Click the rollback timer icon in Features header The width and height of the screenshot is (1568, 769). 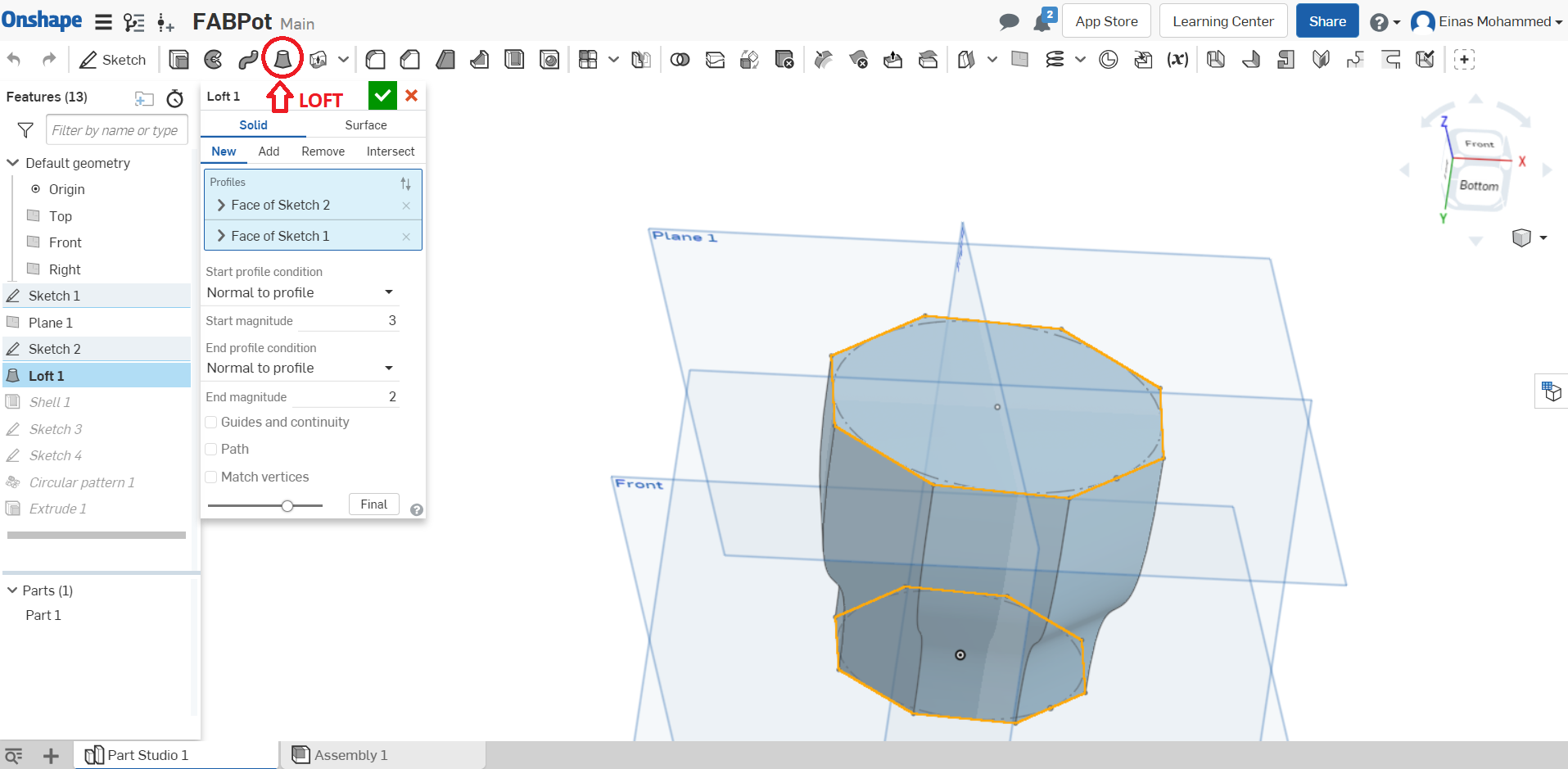click(x=175, y=99)
